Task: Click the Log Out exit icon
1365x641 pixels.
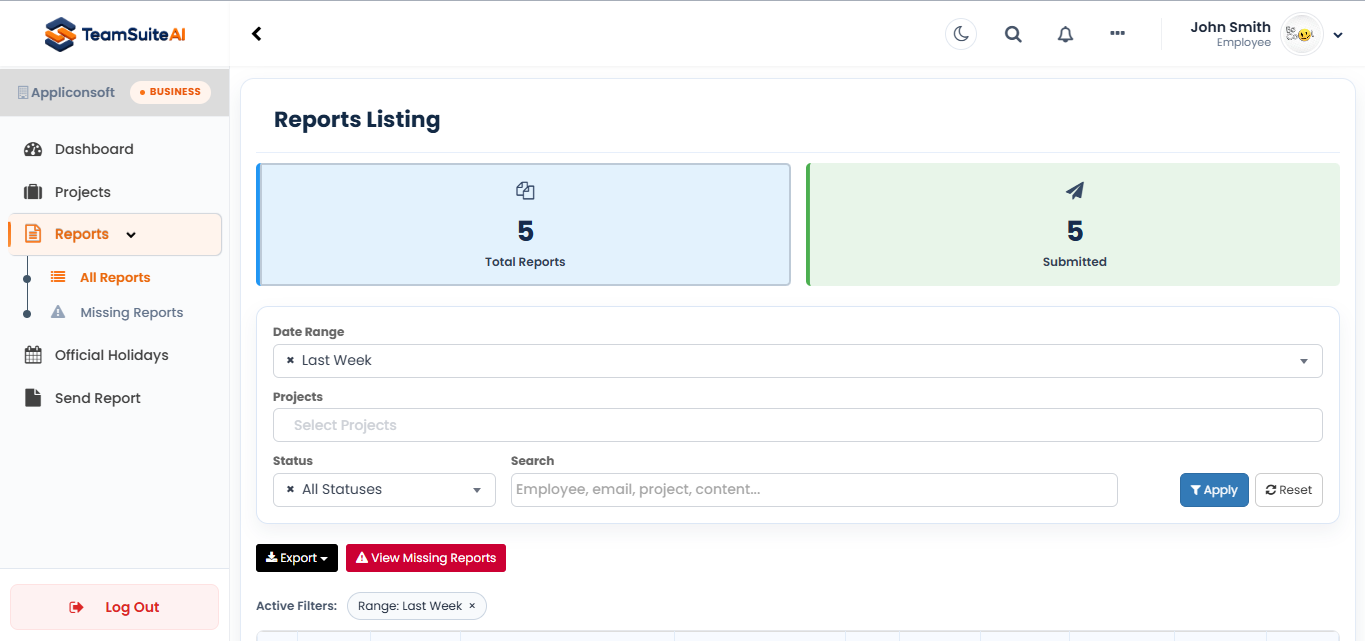Action: point(77,607)
